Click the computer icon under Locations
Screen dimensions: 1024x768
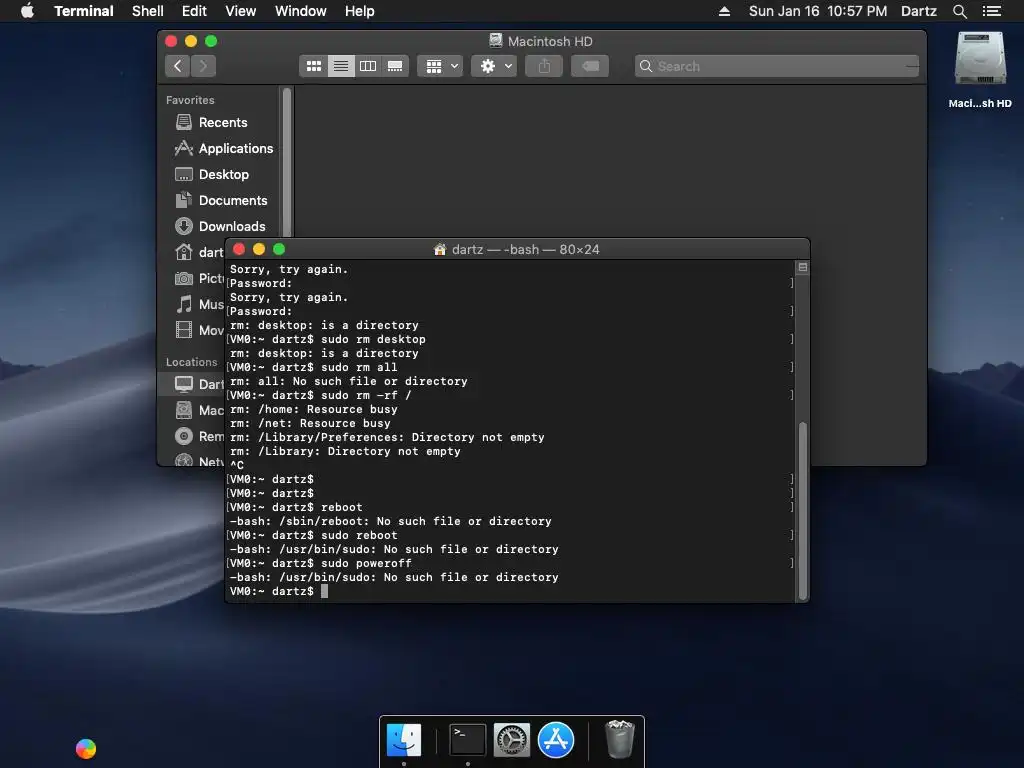click(x=184, y=384)
